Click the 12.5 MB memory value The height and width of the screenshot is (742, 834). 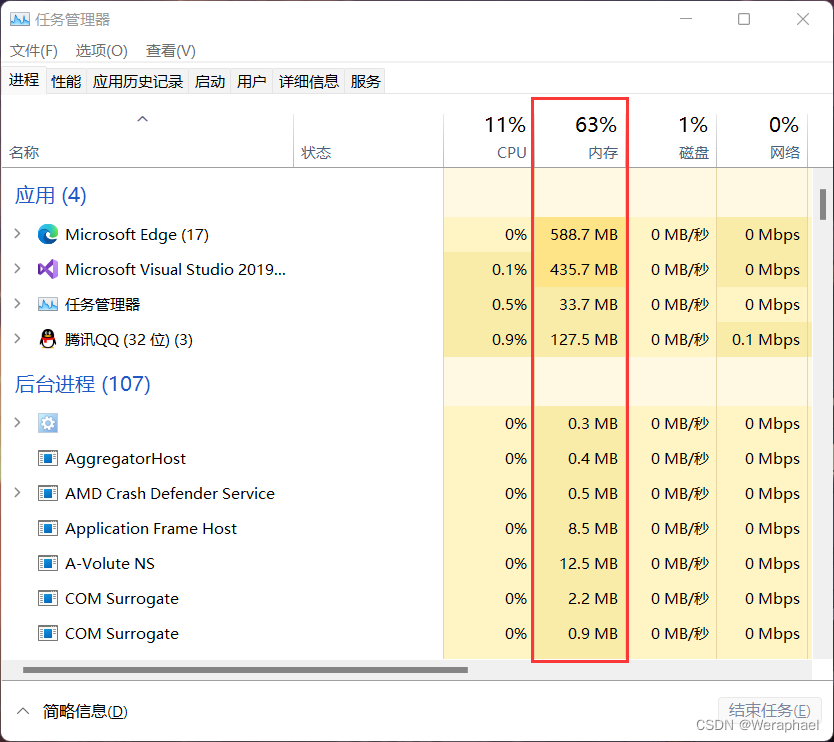pos(588,563)
